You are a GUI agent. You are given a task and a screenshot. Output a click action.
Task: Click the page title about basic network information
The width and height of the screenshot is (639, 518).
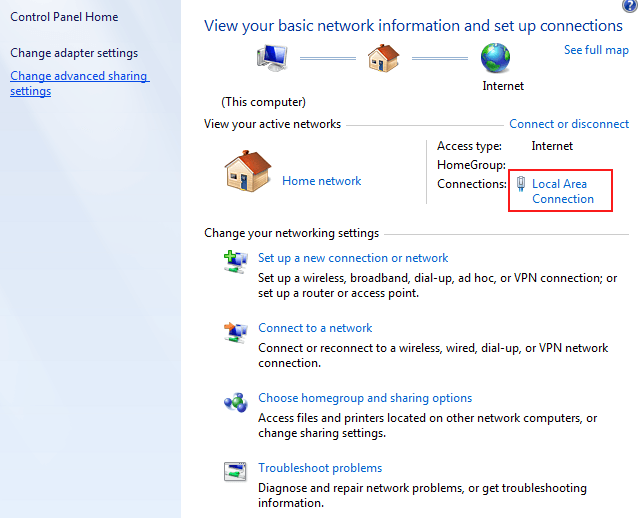coord(413,26)
